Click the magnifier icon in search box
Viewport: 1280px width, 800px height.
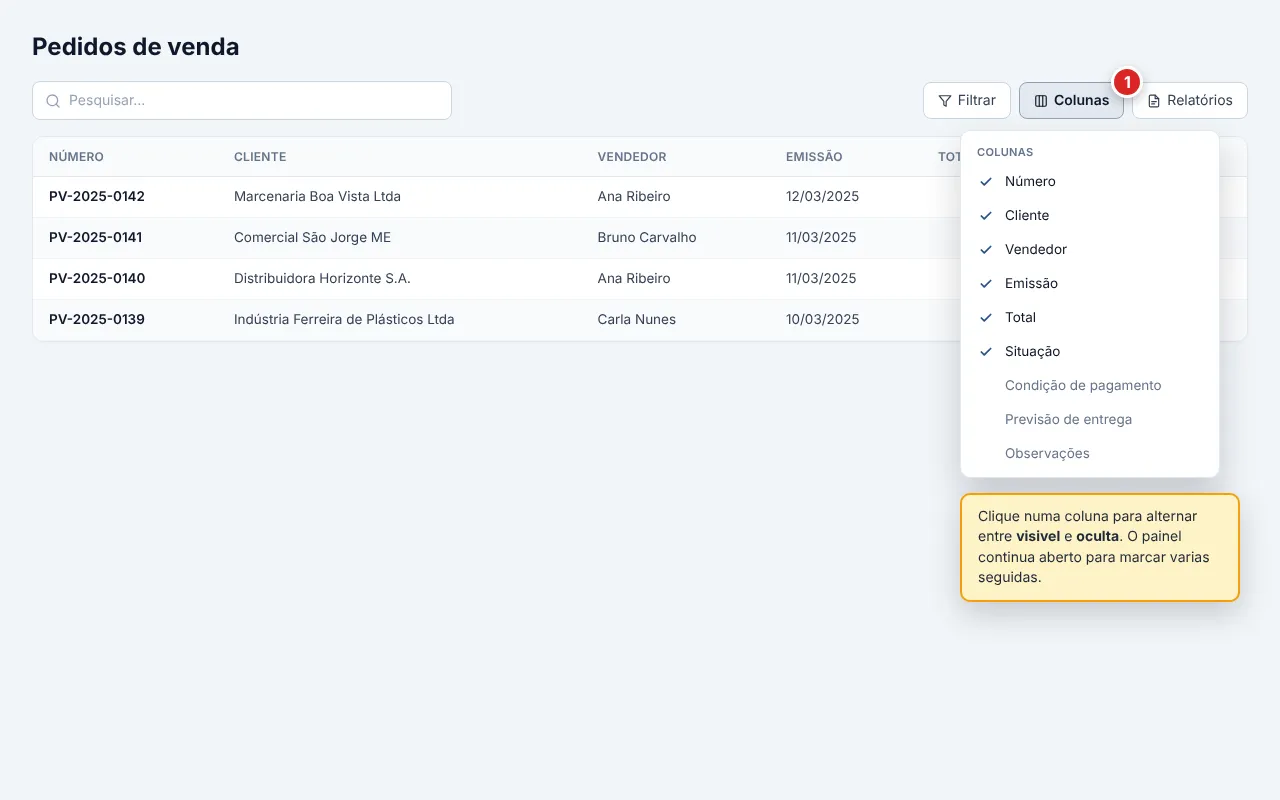pos(53,101)
